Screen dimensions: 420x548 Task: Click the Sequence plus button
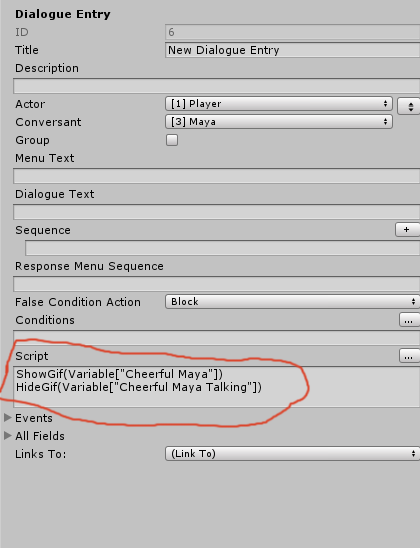point(407,230)
